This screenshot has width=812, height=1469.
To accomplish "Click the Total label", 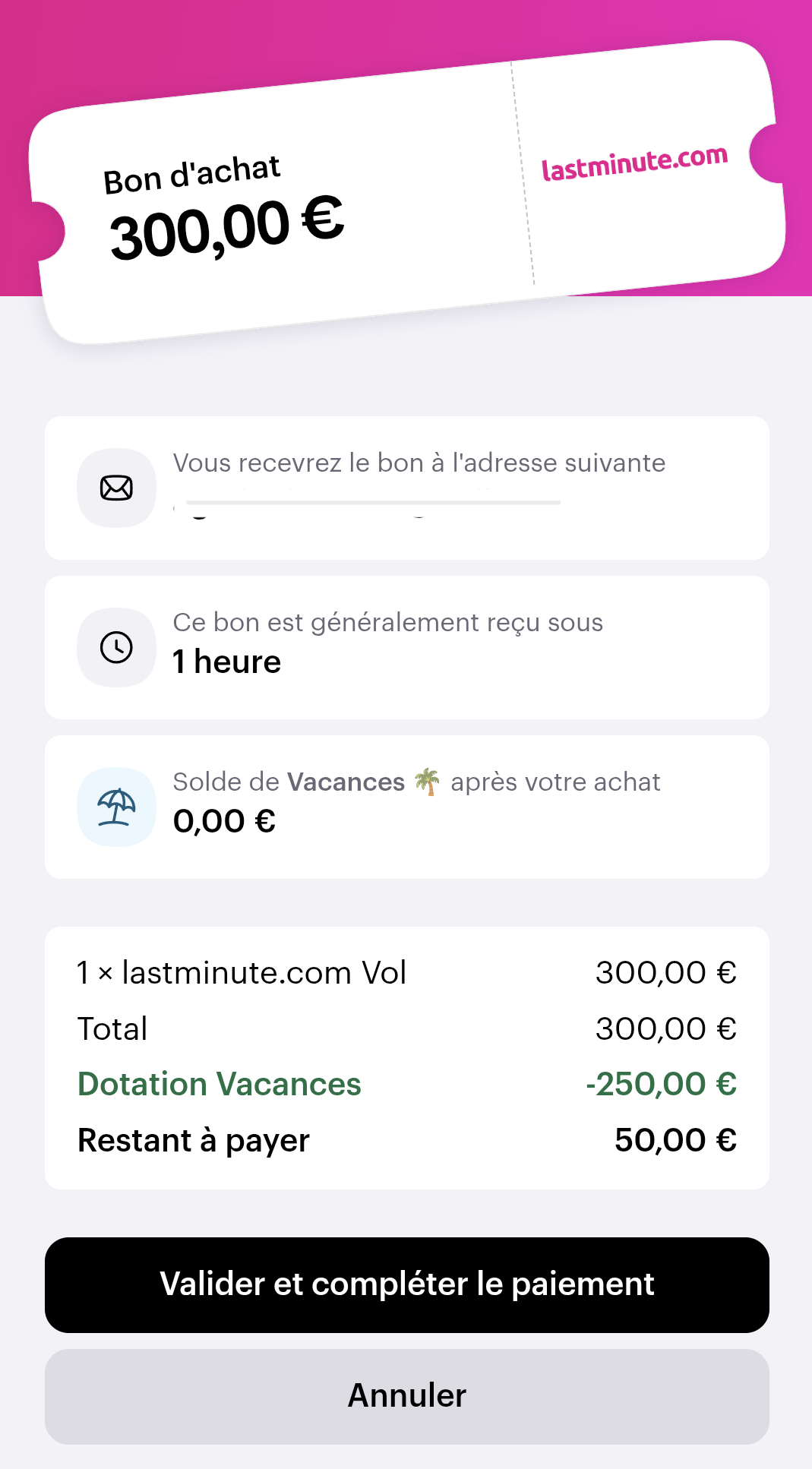I will click(112, 1029).
